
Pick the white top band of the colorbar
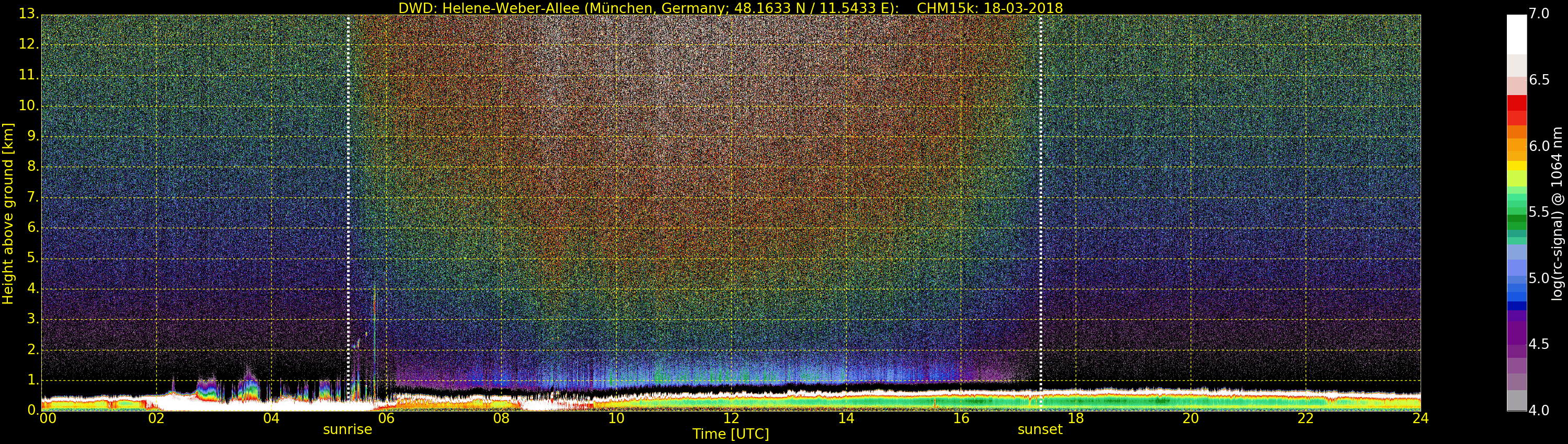tap(1516, 33)
